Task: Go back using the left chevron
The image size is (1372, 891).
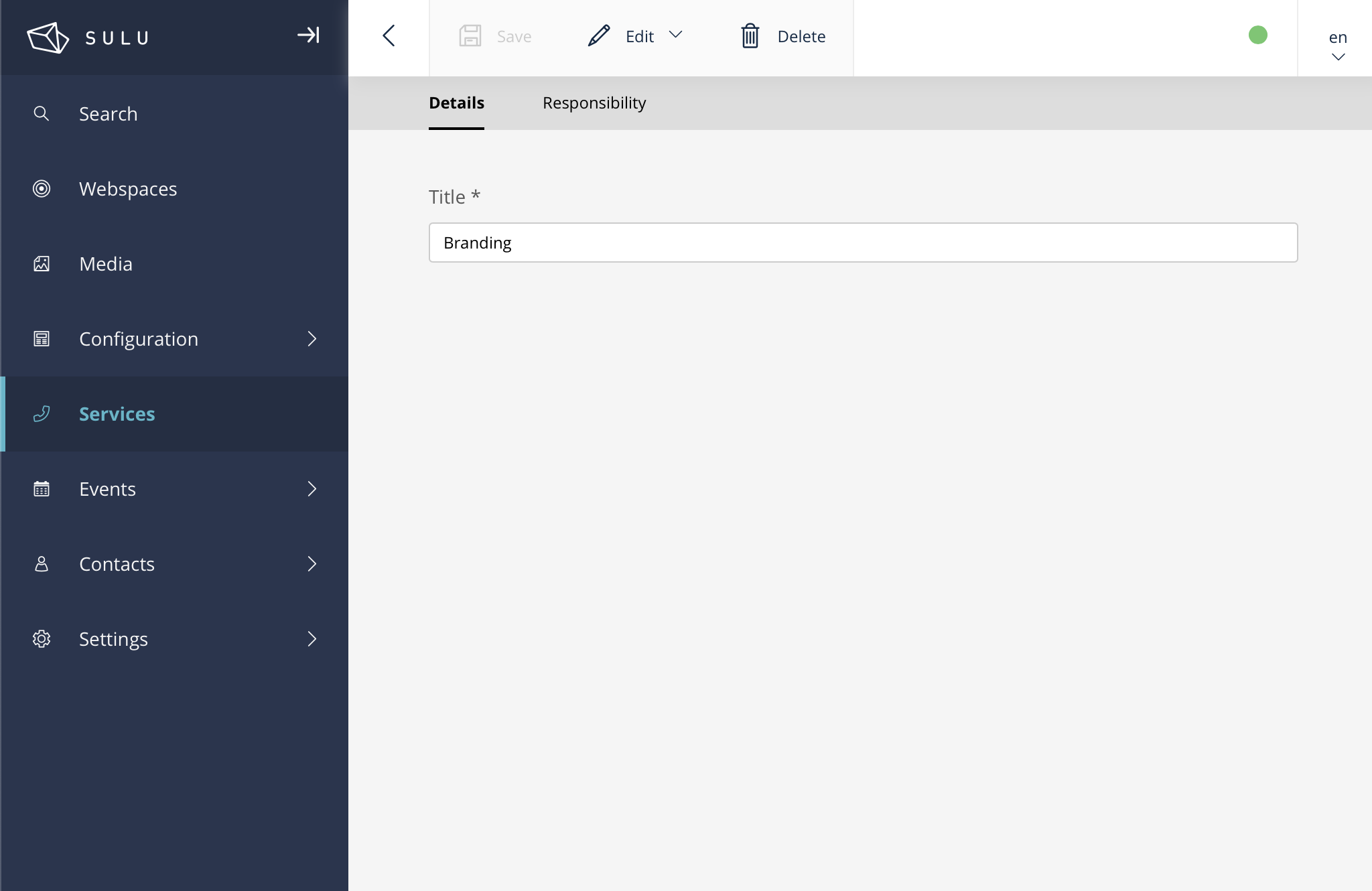Action: (x=389, y=36)
